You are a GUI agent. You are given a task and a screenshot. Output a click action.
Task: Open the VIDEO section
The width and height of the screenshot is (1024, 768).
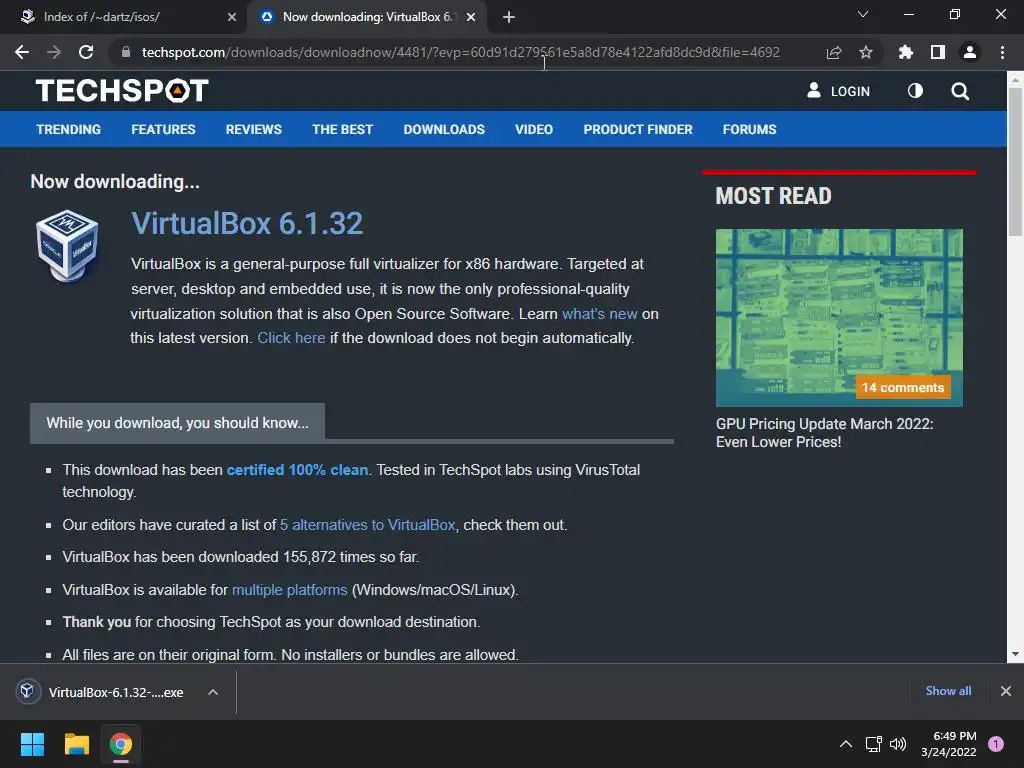pyautogui.click(x=534, y=129)
